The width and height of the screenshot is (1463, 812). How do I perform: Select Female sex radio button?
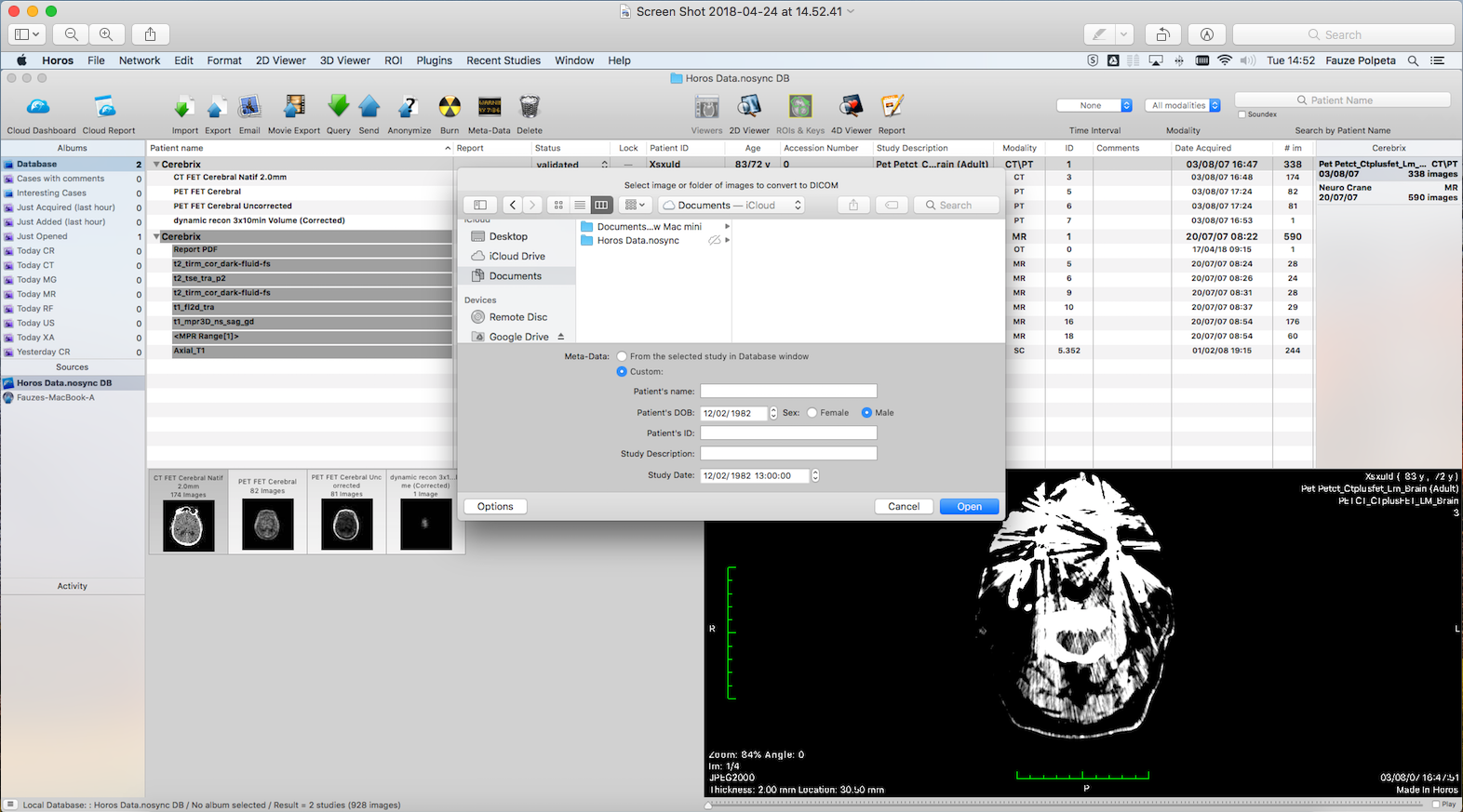pos(812,413)
